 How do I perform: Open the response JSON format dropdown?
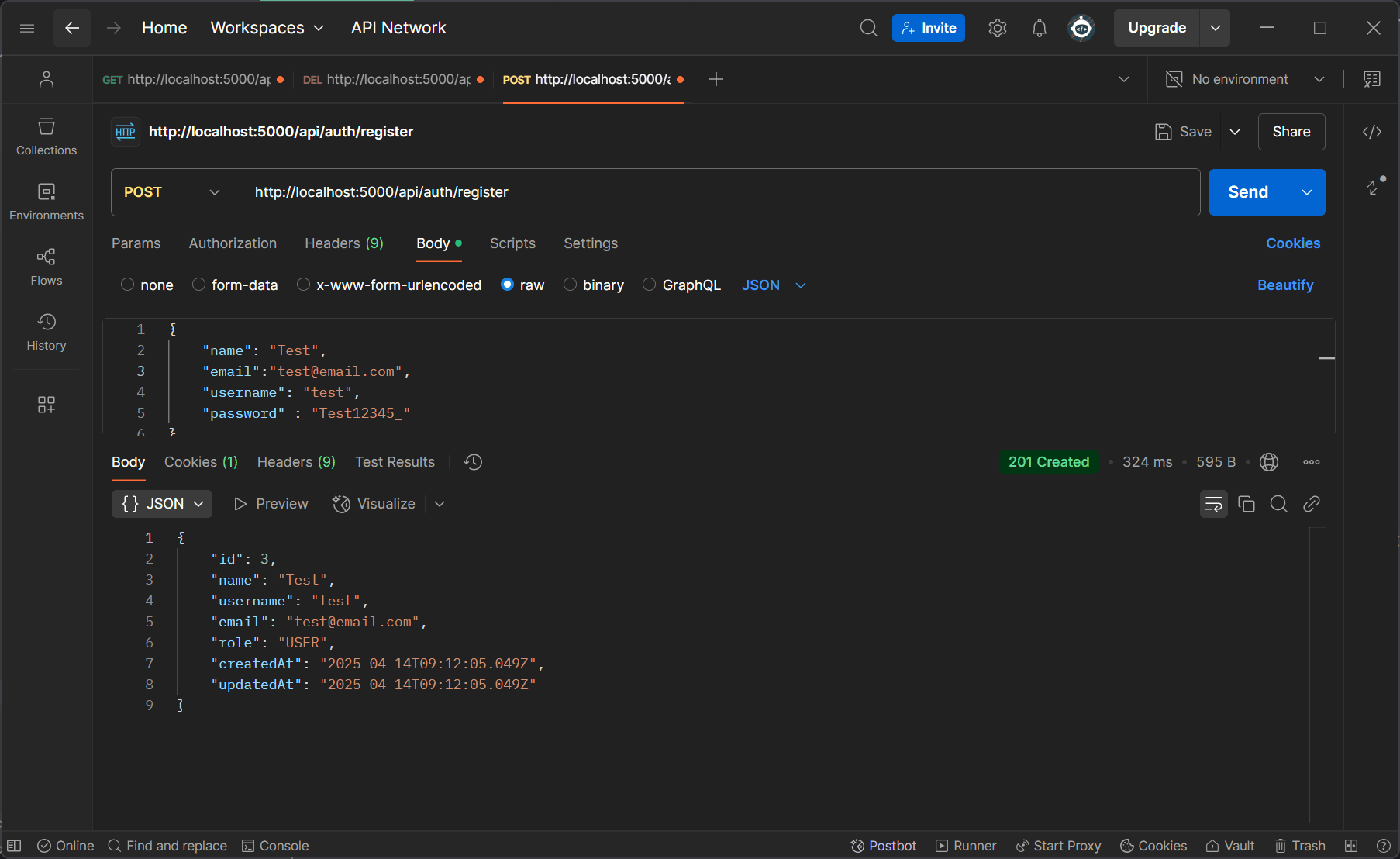pyautogui.click(x=162, y=504)
